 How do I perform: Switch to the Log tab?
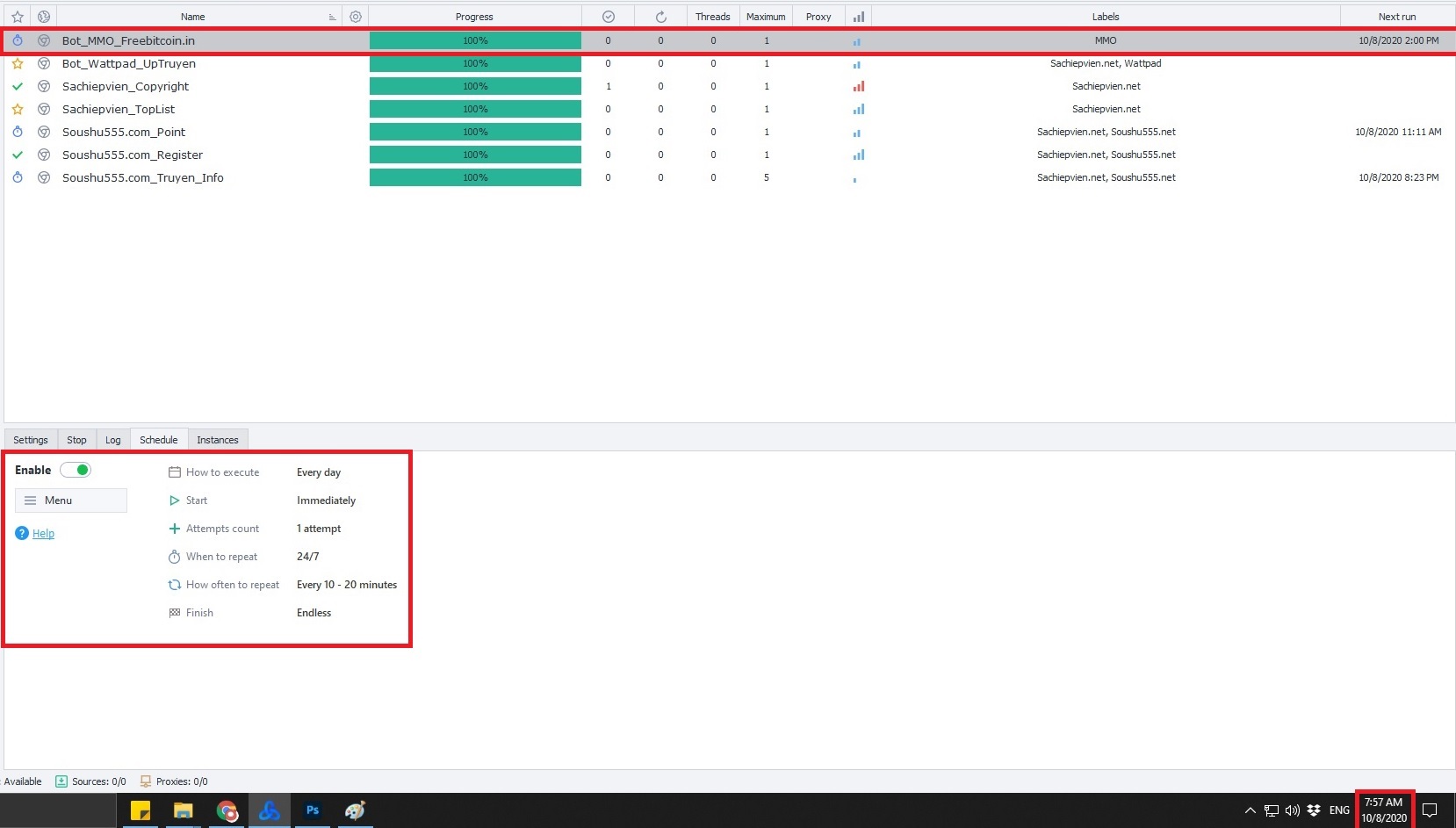(113, 440)
